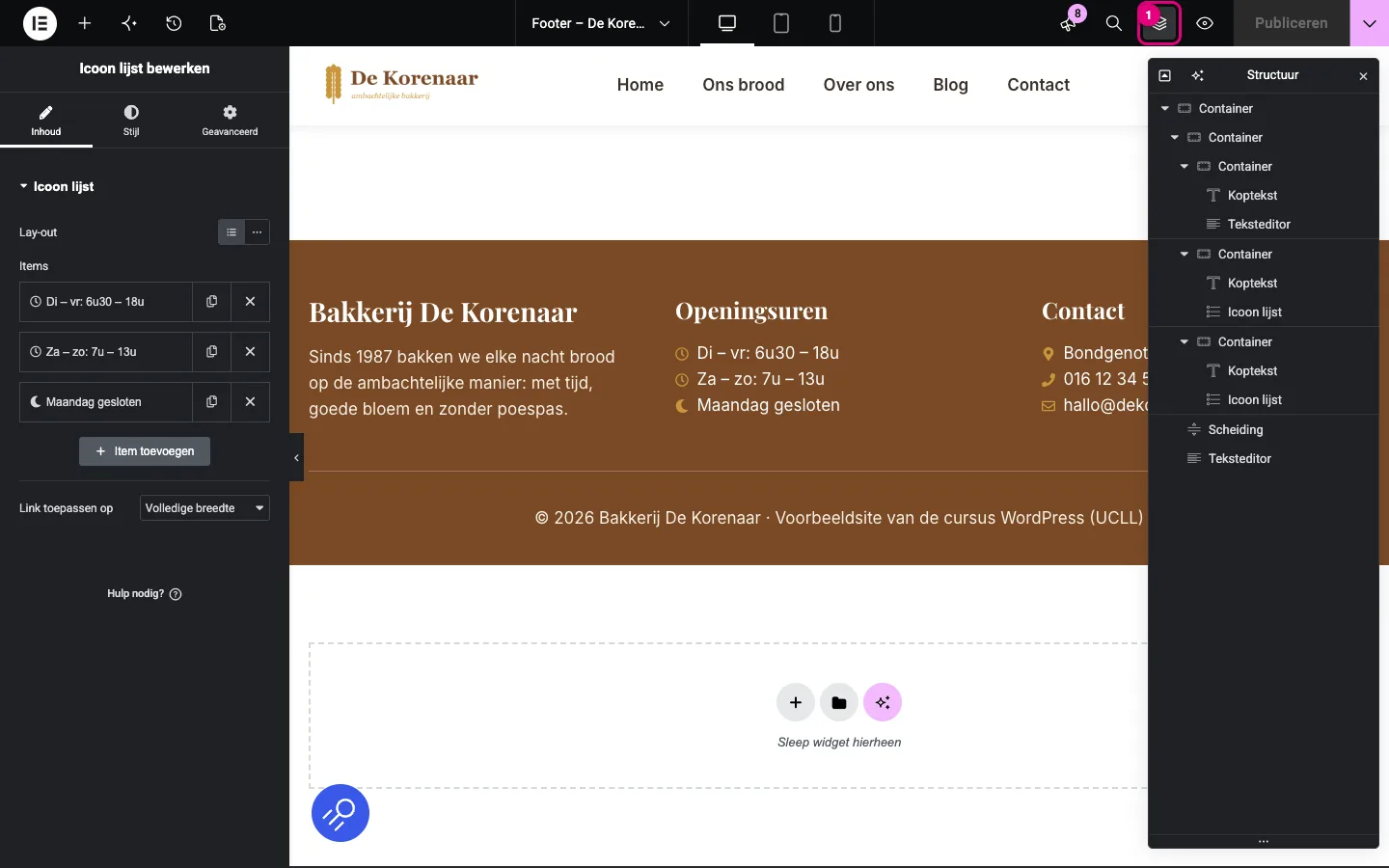
Task: Open the Elementor logo menu
Action: pyautogui.click(x=40, y=23)
